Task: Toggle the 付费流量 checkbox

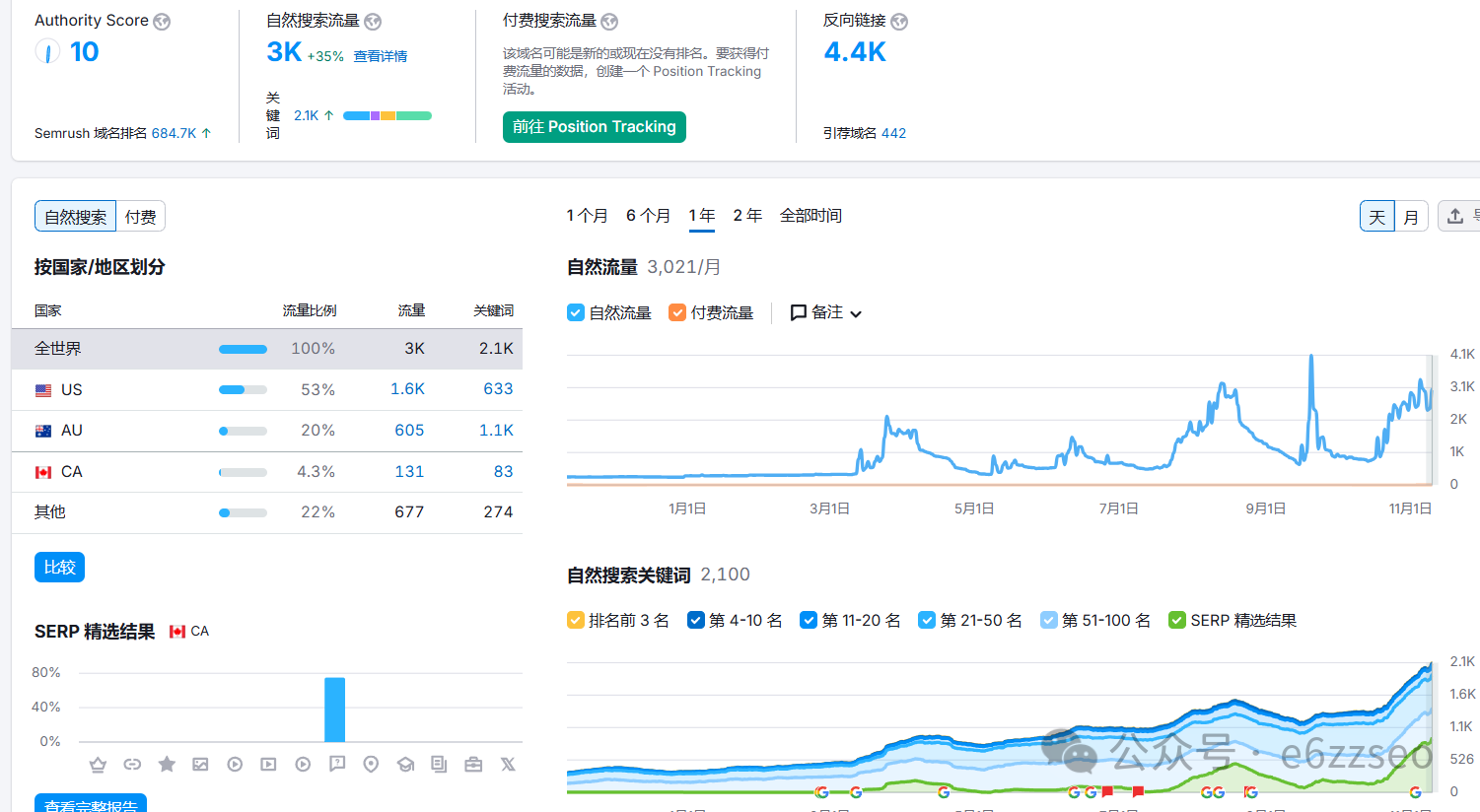Action: (677, 312)
